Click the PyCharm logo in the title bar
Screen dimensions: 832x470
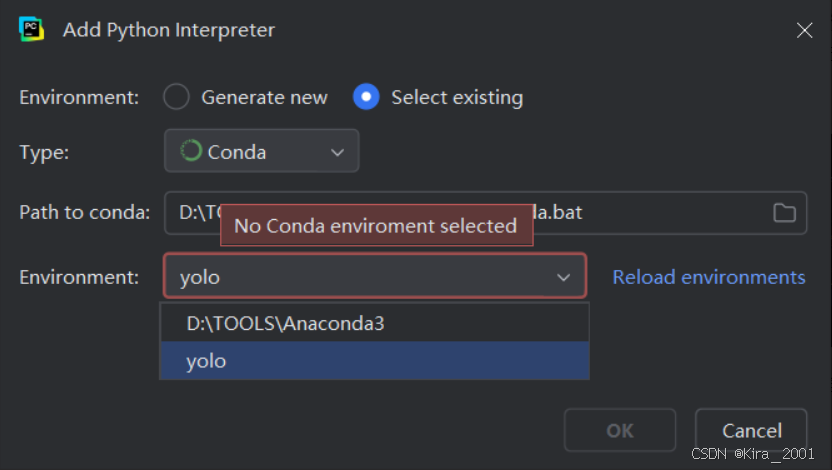31,29
